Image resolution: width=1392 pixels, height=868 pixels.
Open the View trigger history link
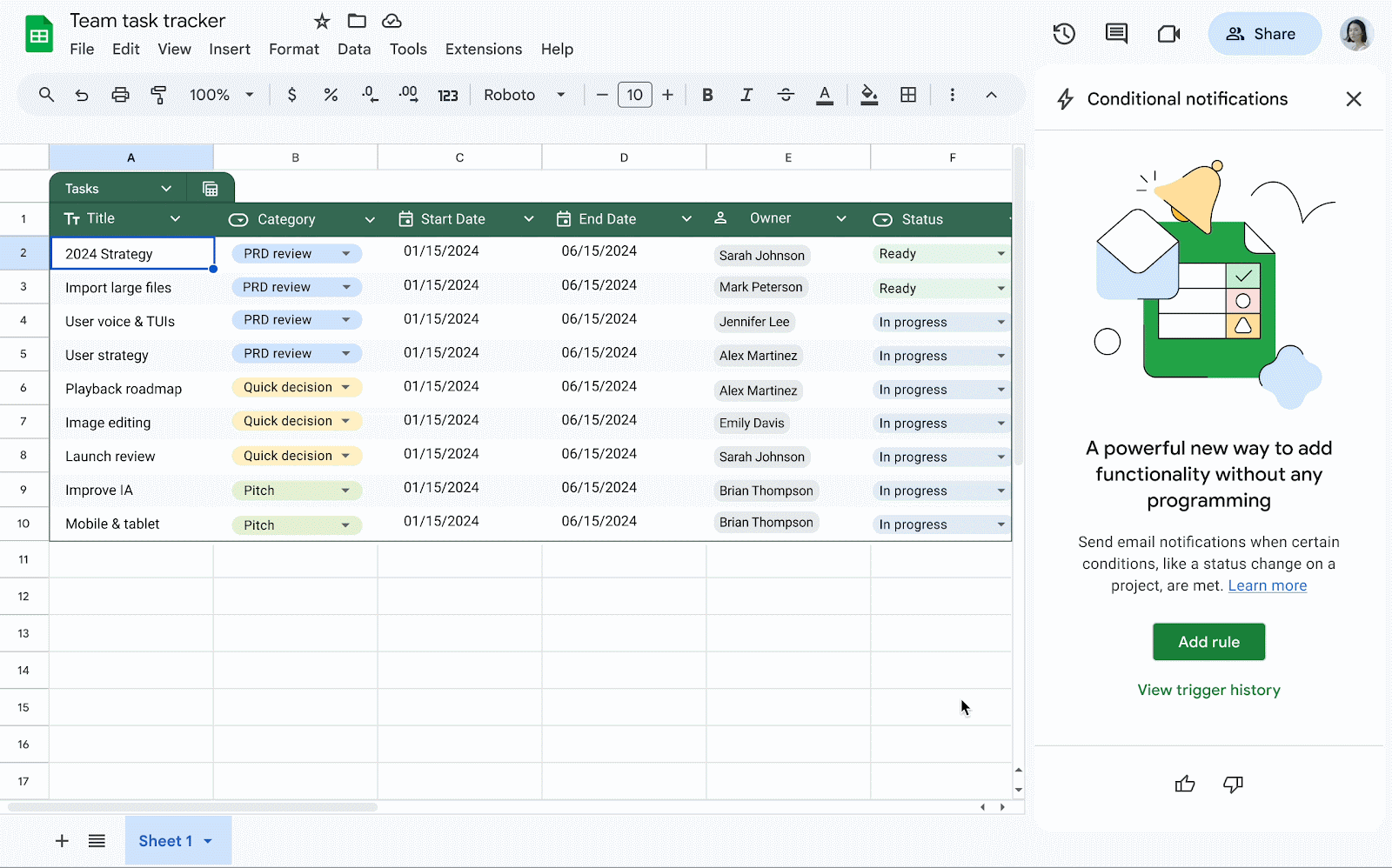tap(1208, 690)
